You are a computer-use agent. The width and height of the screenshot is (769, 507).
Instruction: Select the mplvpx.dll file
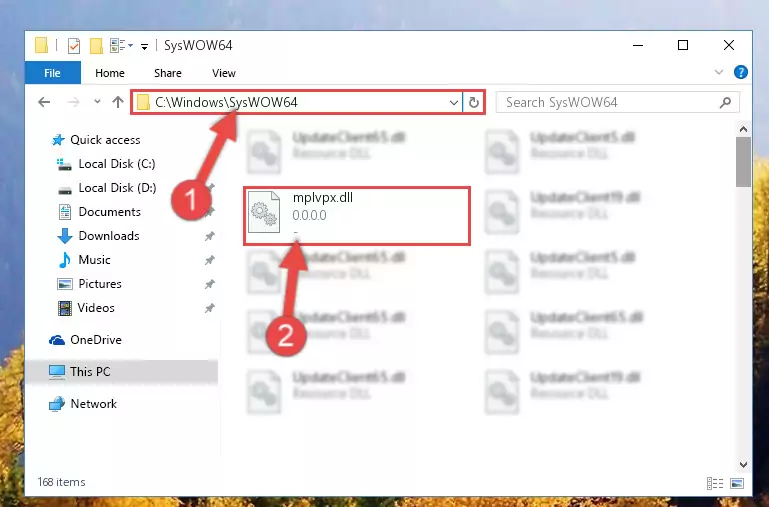coord(357,216)
